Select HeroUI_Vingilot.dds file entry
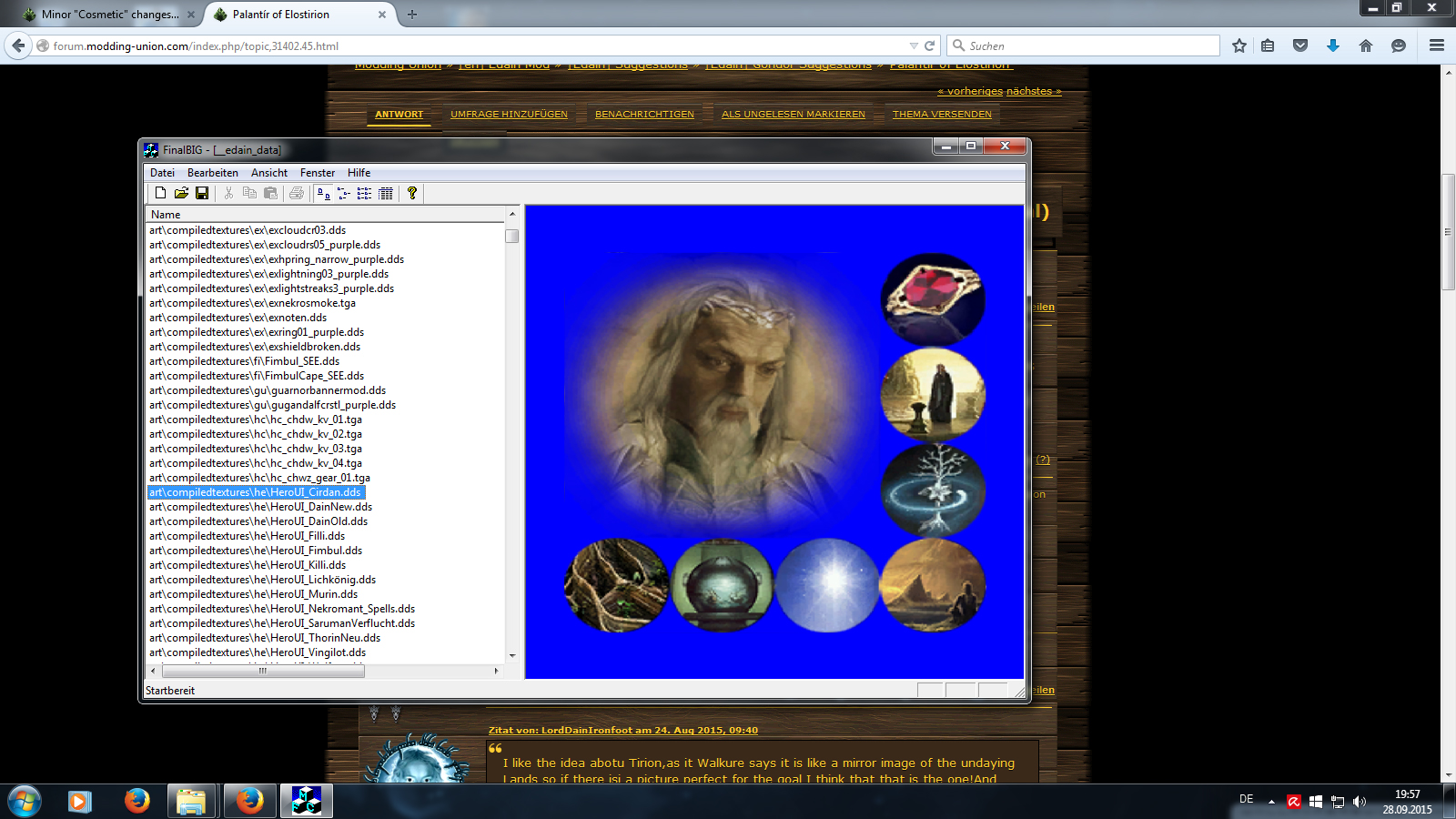The height and width of the screenshot is (819, 1456). [258, 652]
